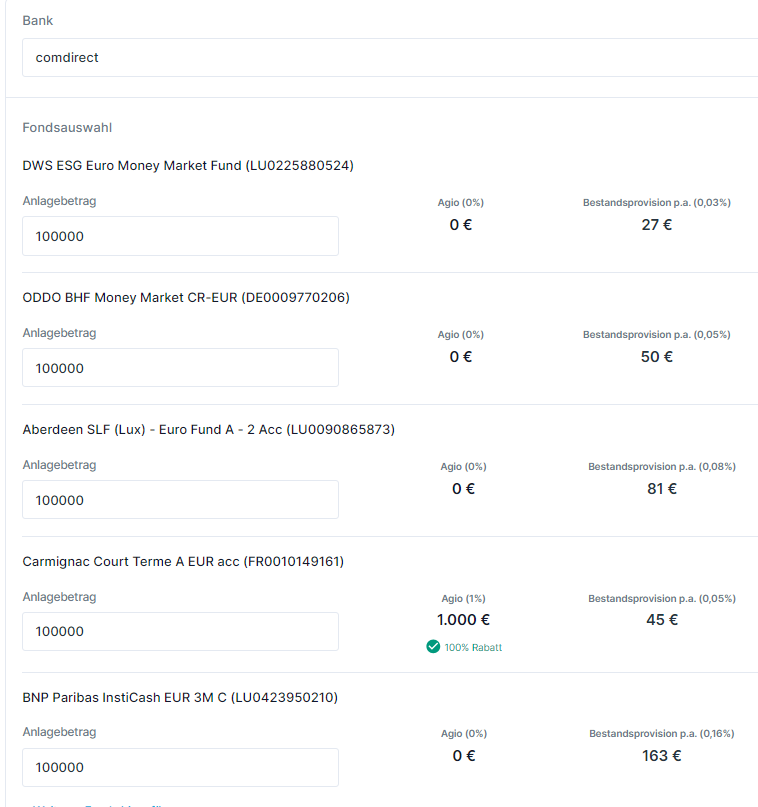Select the Carmignac Court Terme A EUR title

(183, 562)
